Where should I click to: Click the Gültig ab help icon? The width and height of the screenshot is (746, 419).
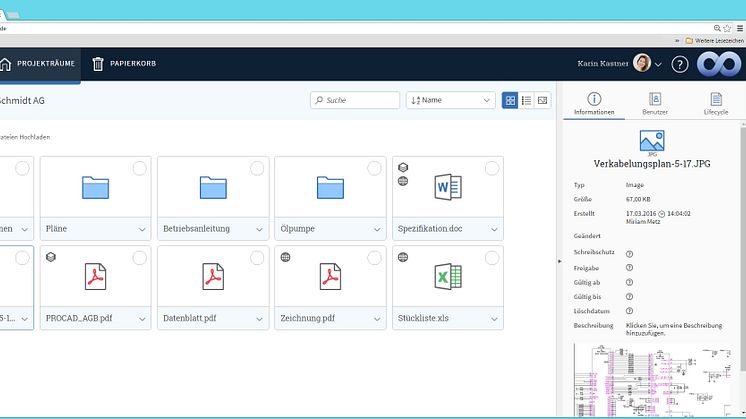click(x=629, y=283)
